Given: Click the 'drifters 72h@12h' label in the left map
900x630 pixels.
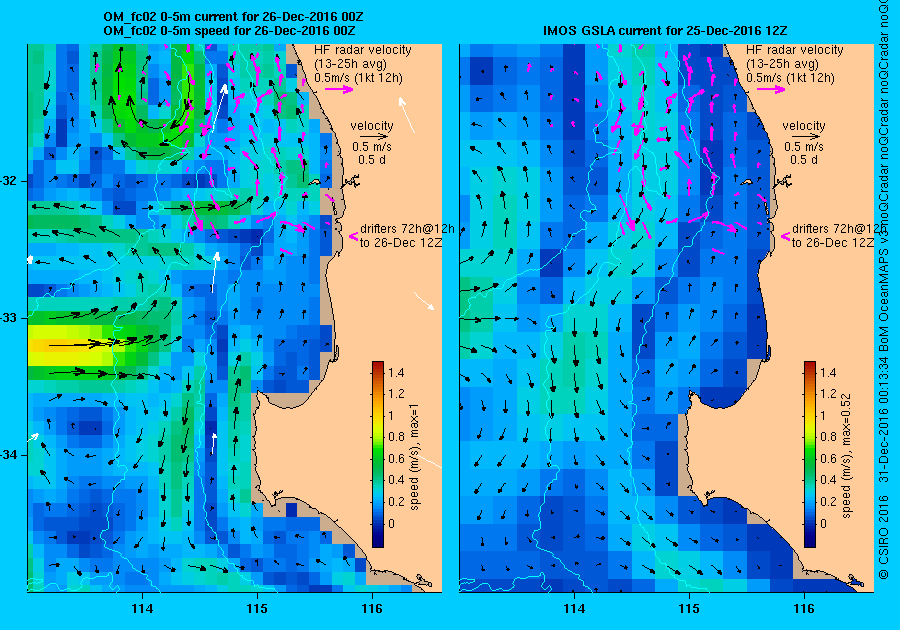Looking at the screenshot, I should click(407, 228).
